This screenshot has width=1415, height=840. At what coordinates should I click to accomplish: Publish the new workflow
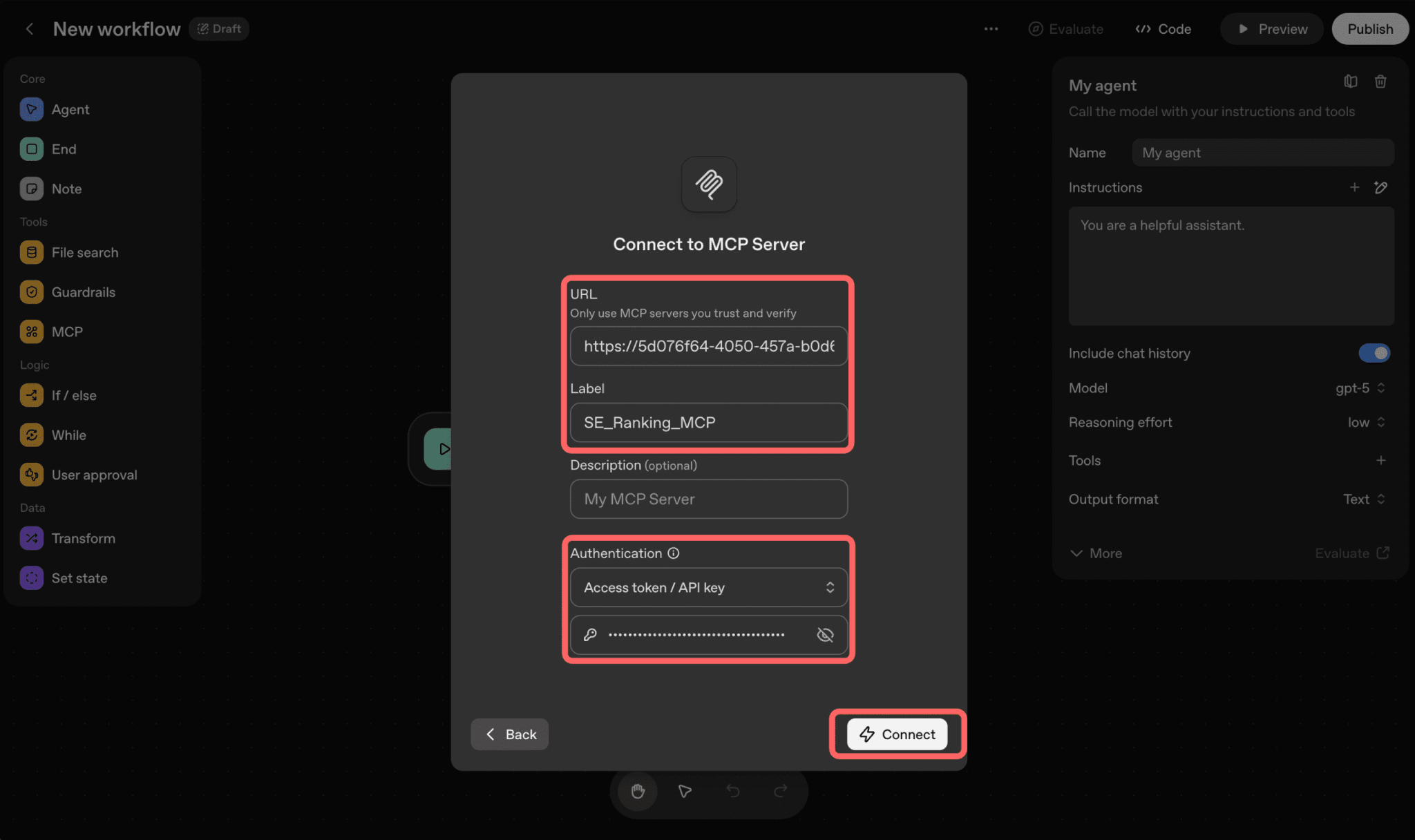point(1369,28)
